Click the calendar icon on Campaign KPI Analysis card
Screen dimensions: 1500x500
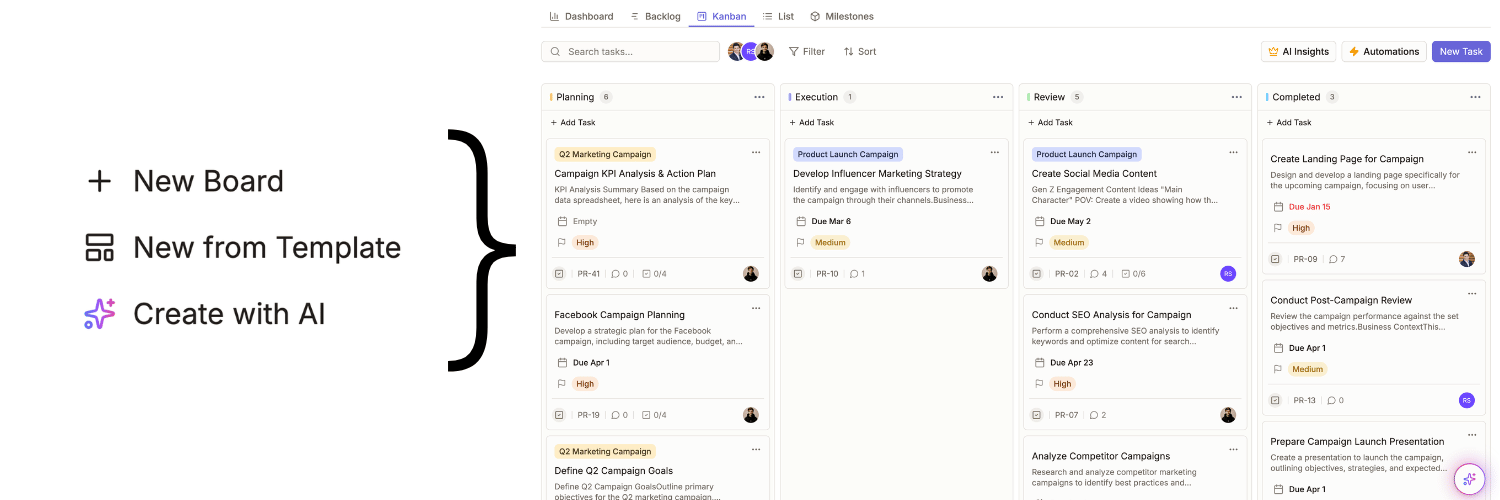click(x=562, y=221)
